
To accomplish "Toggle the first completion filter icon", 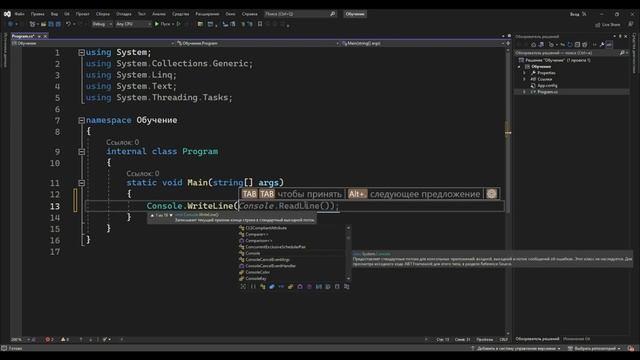I will [x=243, y=287].
